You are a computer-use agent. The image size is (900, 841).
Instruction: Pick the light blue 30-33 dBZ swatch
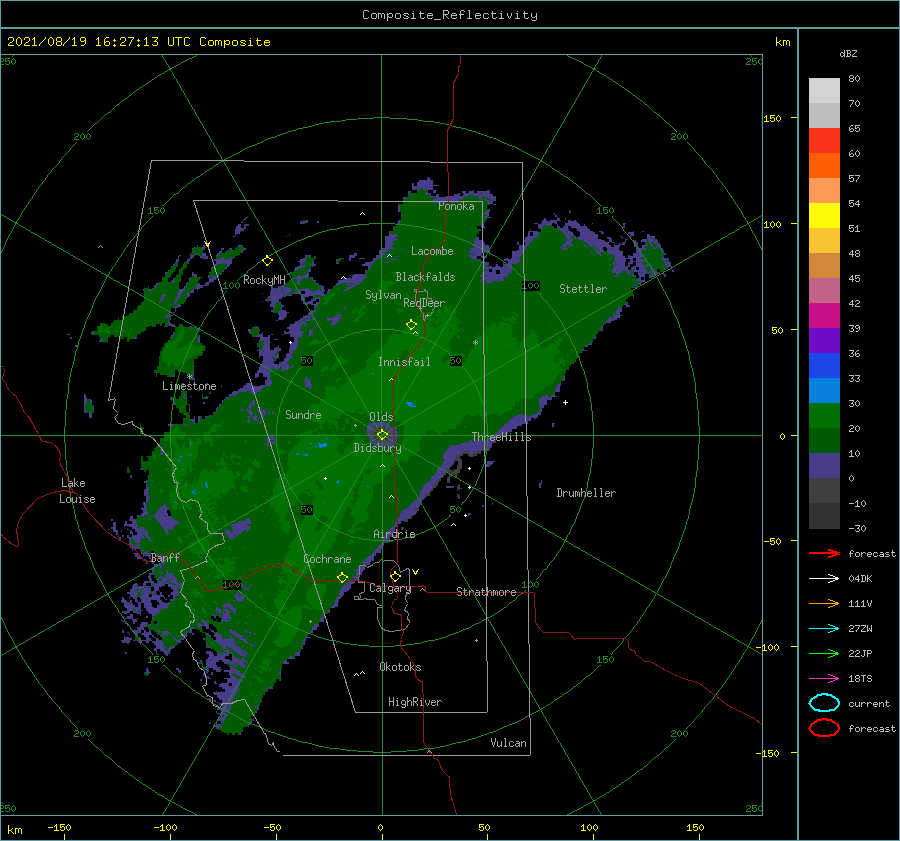pos(824,390)
